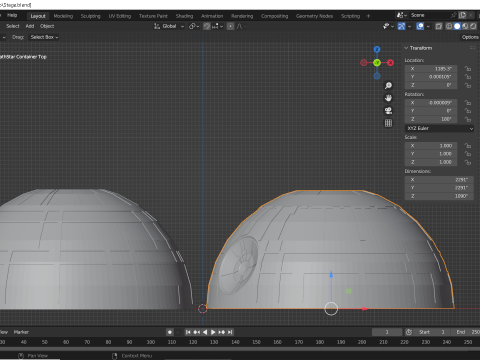Switch to wireframe shading mode
This screenshot has width=480, height=360.
(x=449, y=26)
